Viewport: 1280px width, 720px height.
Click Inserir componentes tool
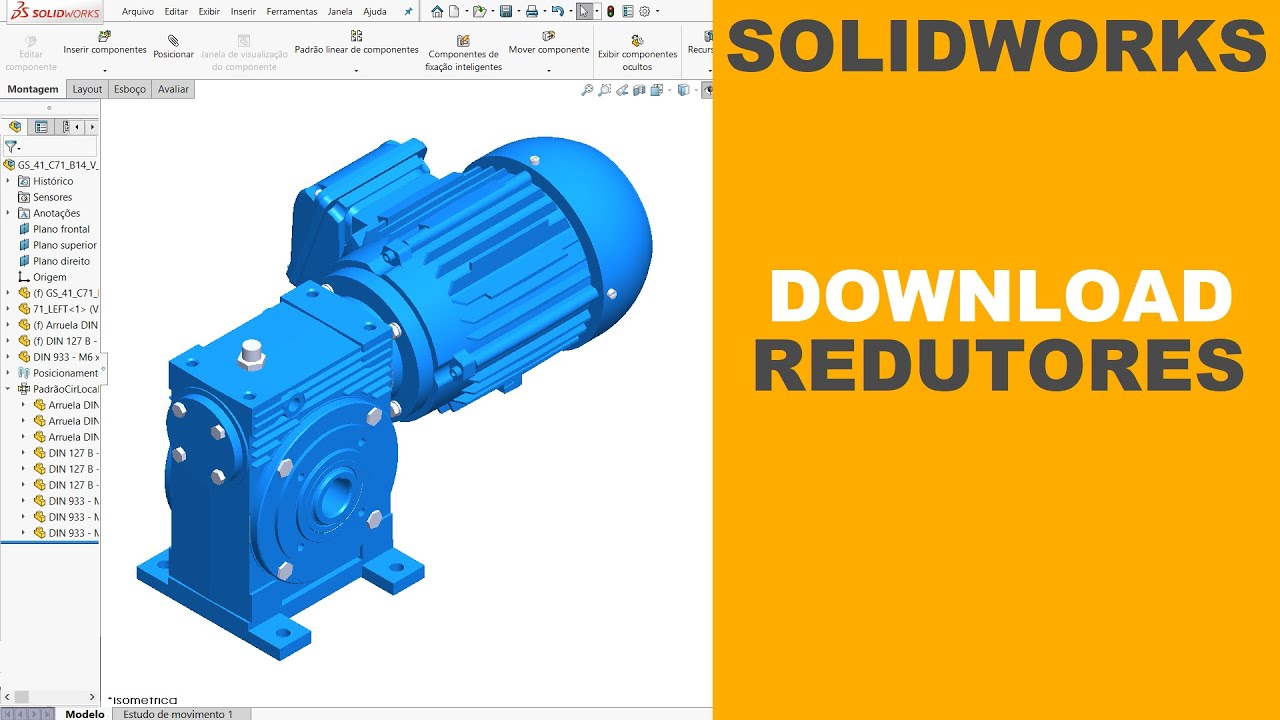tap(105, 43)
